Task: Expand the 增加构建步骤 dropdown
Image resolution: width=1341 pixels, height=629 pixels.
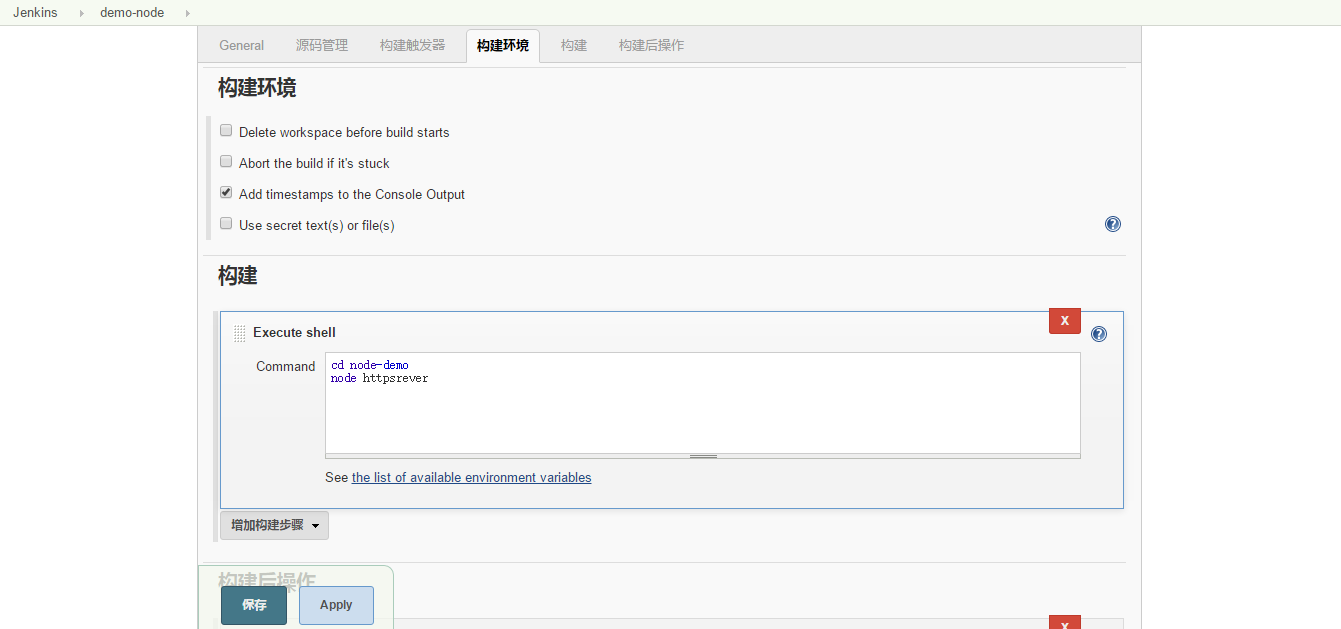Action: click(274, 525)
